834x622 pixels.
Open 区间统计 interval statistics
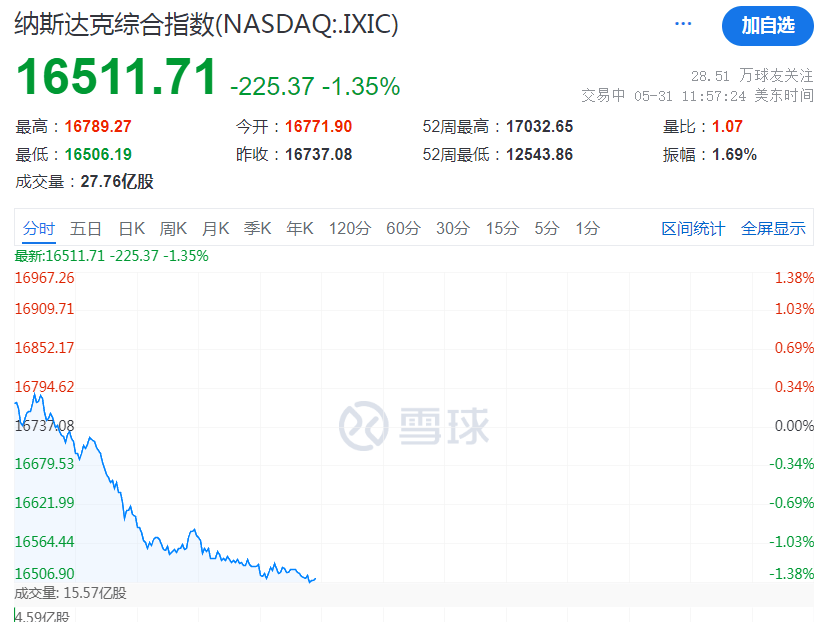[x=694, y=228]
